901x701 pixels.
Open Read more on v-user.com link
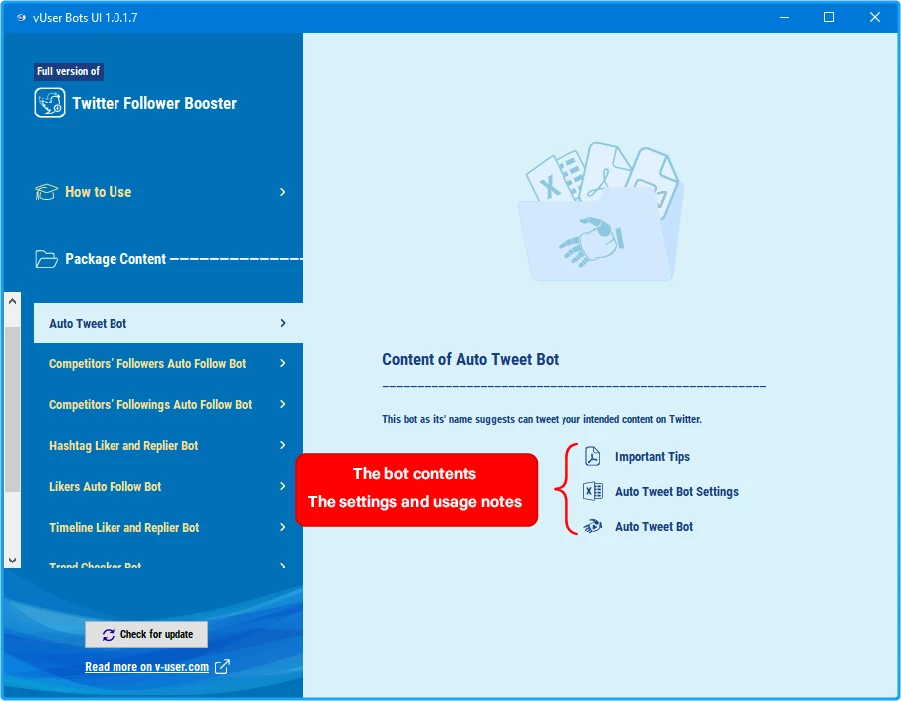(147, 667)
